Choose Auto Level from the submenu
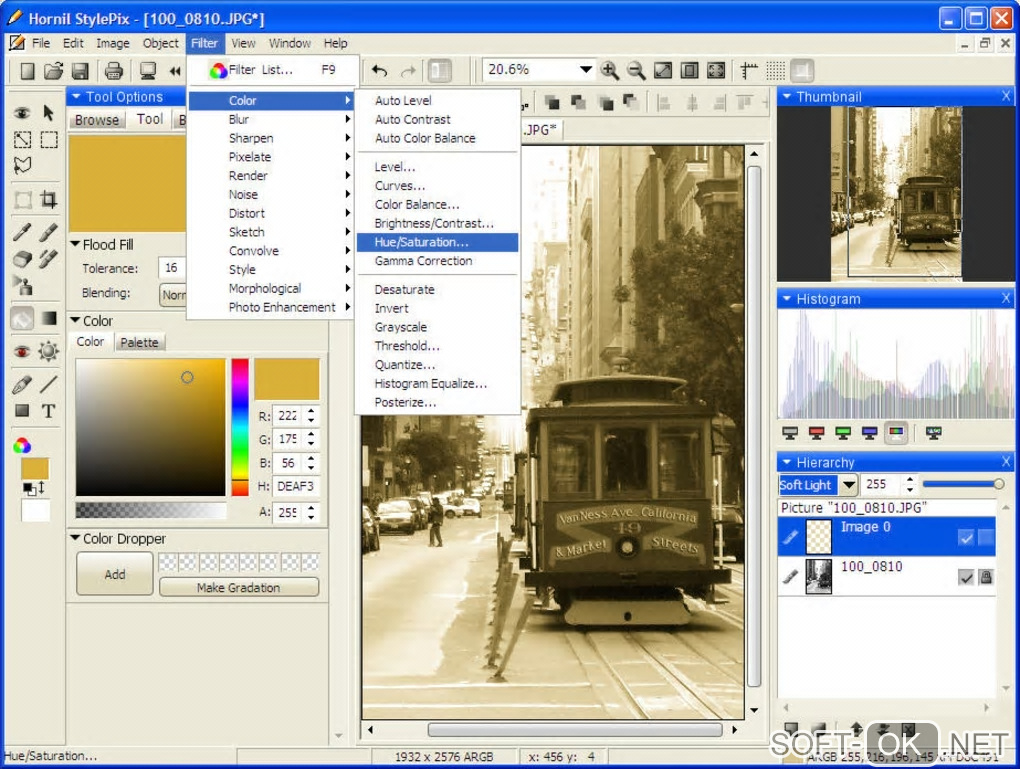The height and width of the screenshot is (769, 1020). tap(438, 100)
